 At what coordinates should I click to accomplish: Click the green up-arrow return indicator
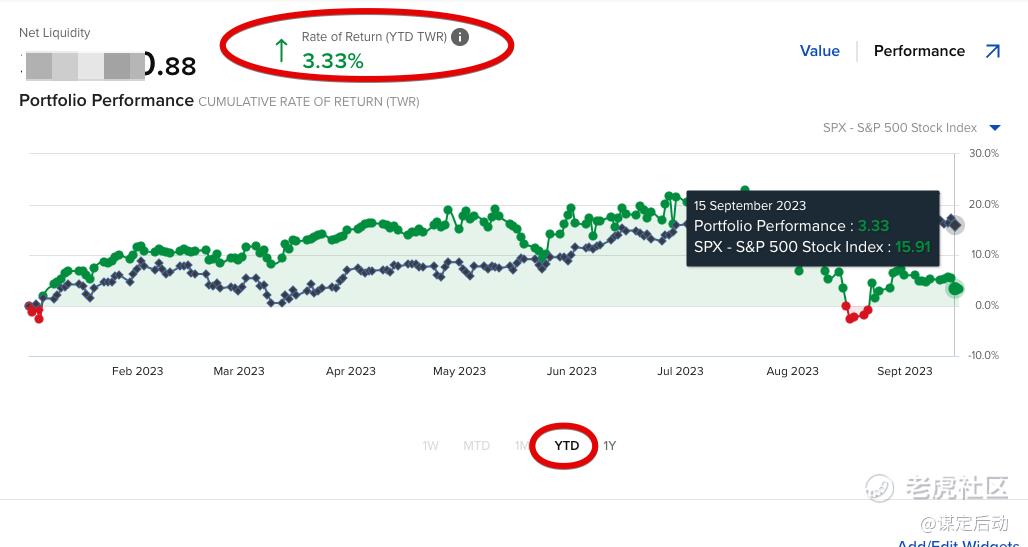281,51
